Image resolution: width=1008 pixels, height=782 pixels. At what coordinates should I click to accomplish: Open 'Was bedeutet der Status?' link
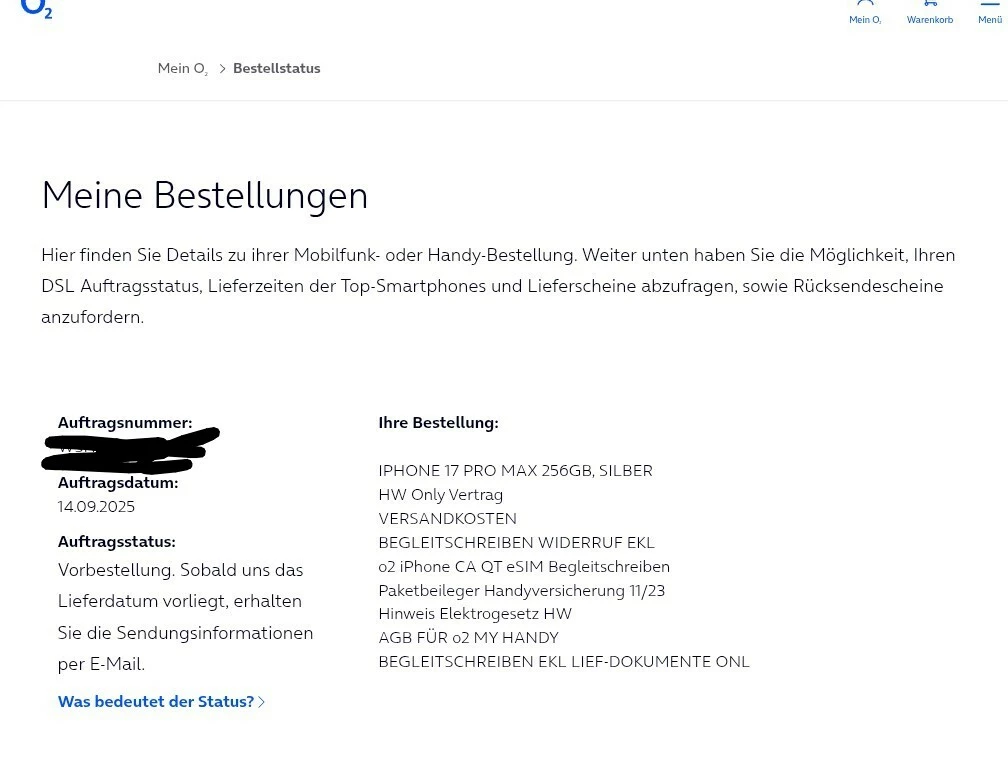click(156, 702)
